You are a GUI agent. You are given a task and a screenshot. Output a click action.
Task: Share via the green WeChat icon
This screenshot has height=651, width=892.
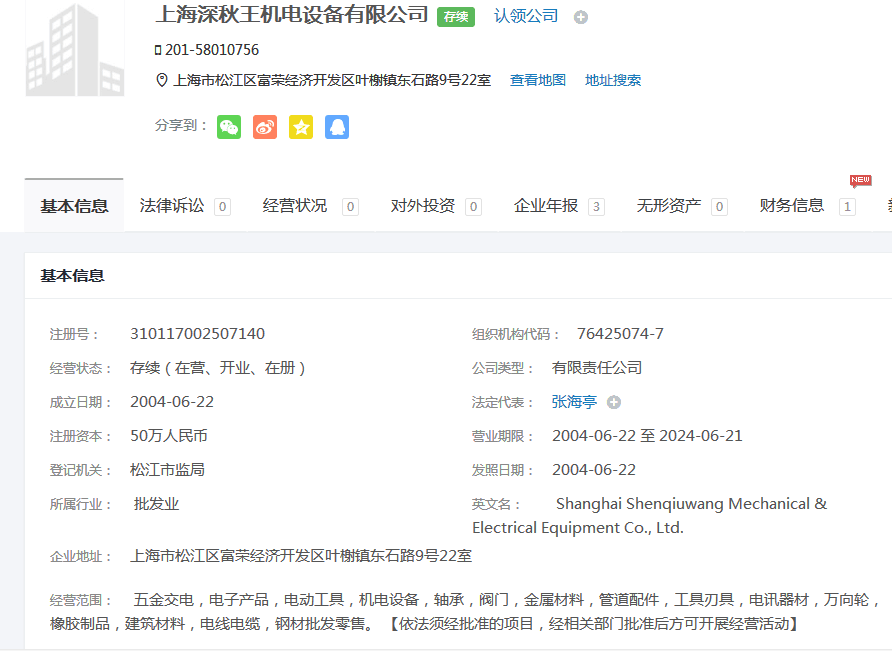(x=229, y=127)
